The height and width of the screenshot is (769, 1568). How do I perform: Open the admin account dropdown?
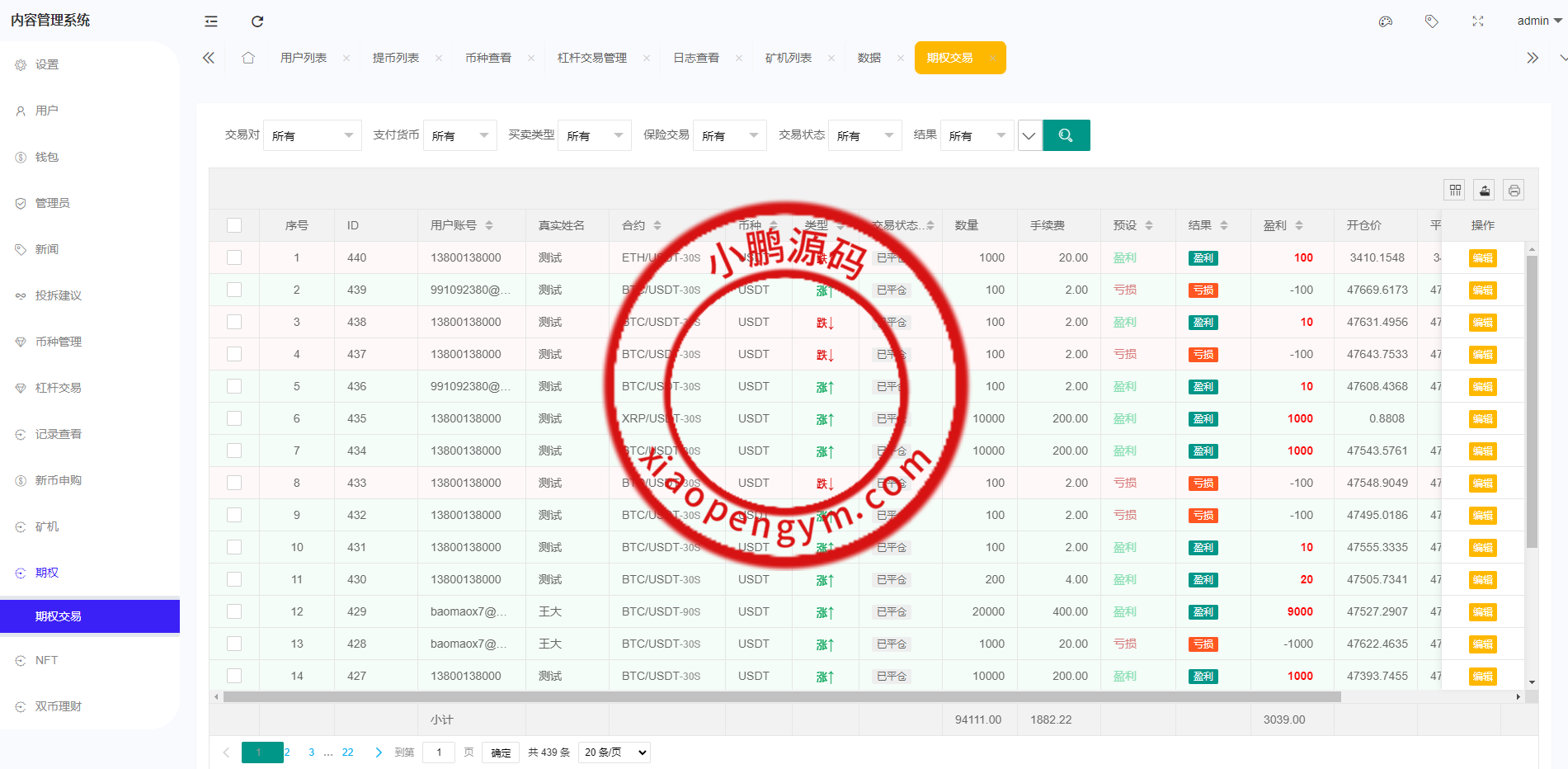1537,21
